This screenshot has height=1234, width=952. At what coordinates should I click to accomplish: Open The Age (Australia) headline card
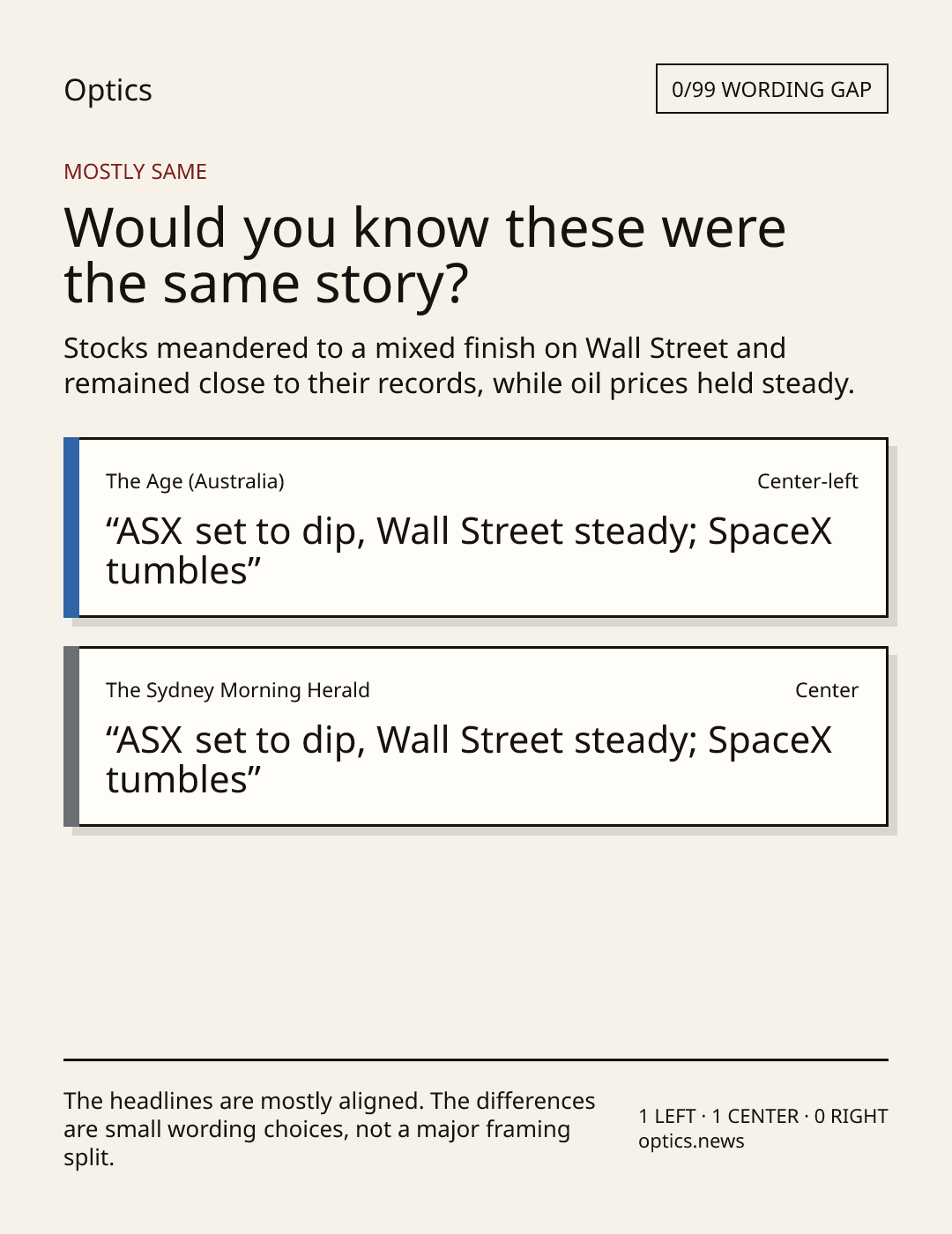pyautogui.click(x=476, y=527)
